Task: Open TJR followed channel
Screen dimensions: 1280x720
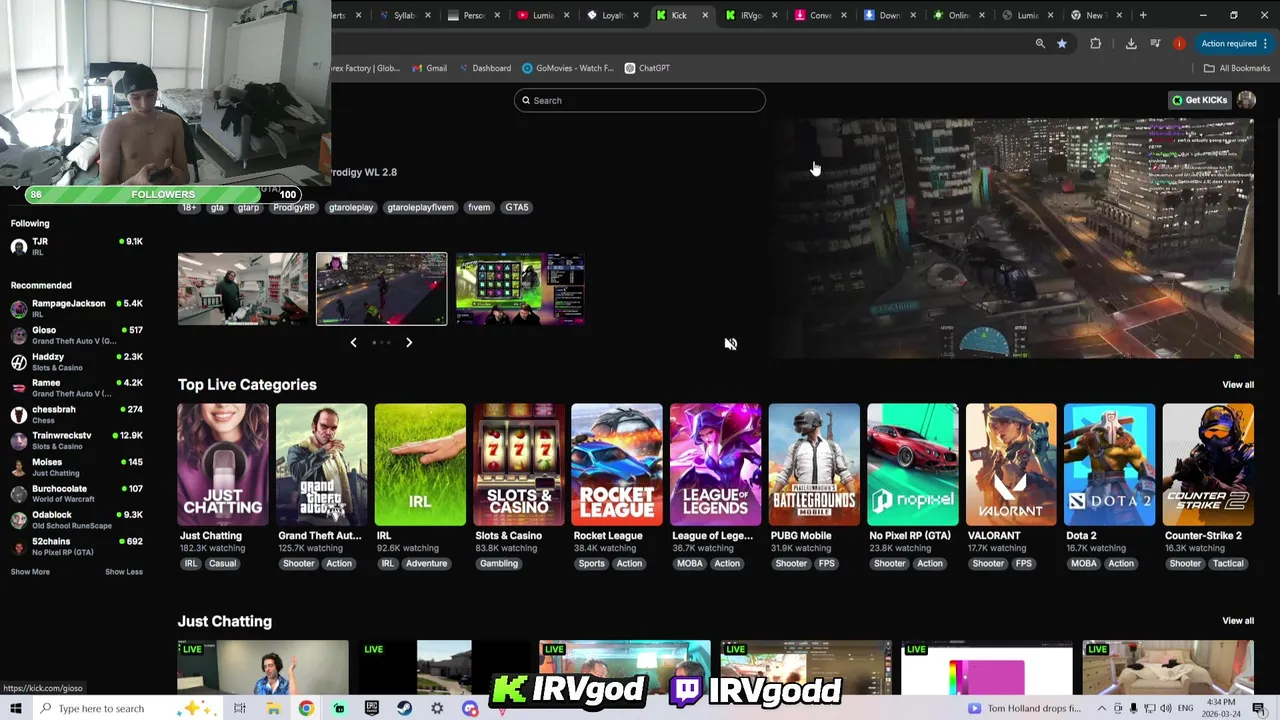Action: [x=76, y=246]
